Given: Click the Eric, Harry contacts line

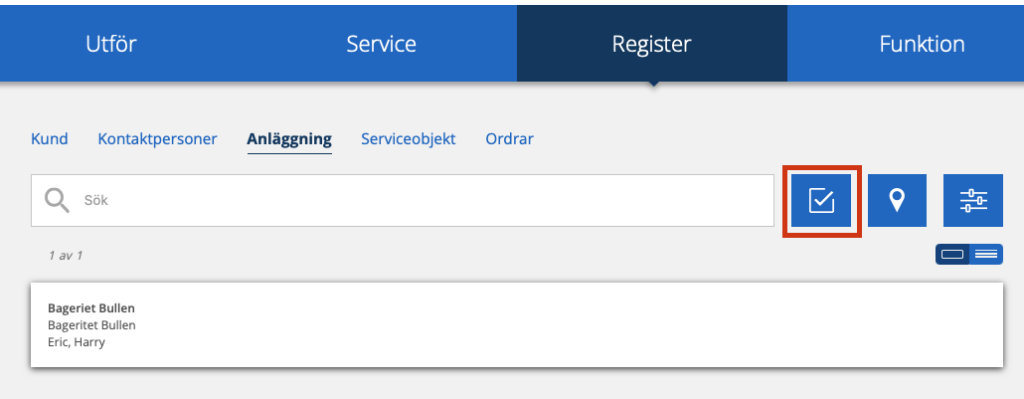Looking at the screenshot, I should point(76,342).
